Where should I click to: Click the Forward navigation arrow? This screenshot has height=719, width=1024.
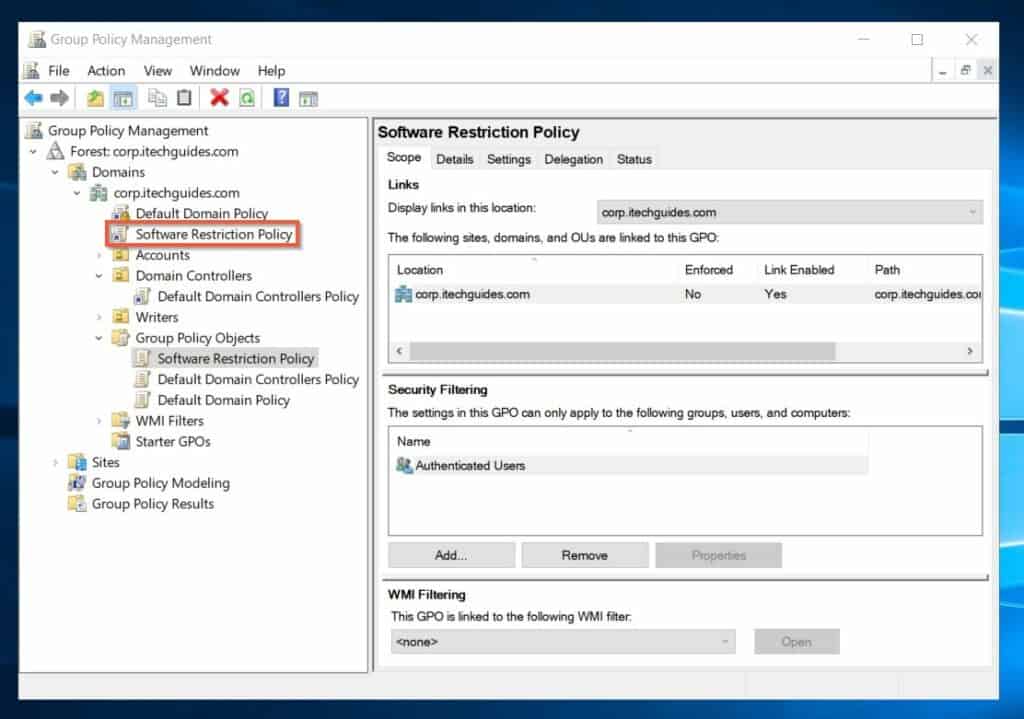pyautogui.click(x=60, y=98)
